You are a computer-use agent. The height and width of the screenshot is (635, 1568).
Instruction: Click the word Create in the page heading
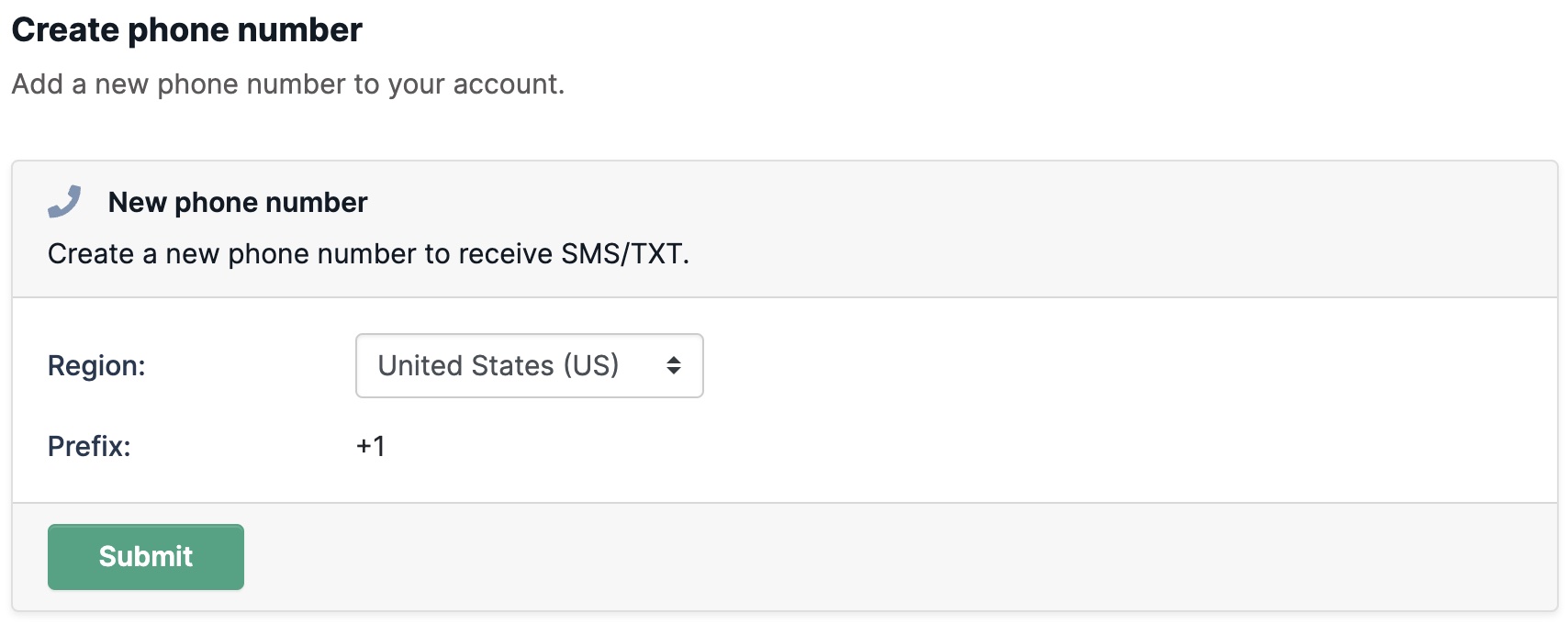[66, 30]
